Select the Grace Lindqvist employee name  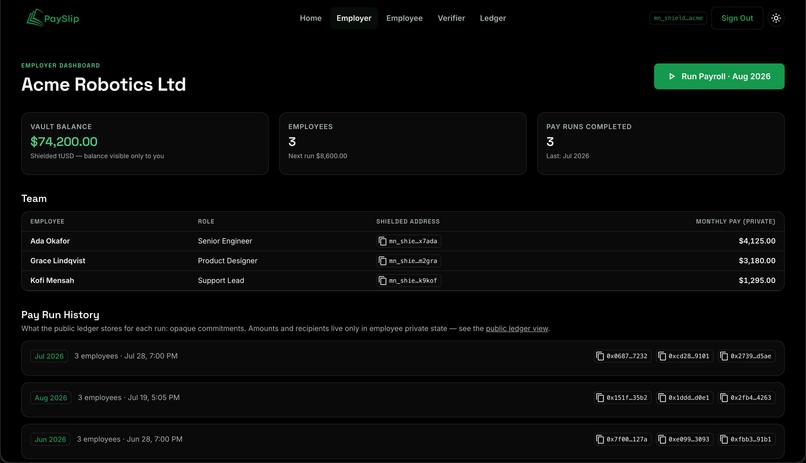58,261
